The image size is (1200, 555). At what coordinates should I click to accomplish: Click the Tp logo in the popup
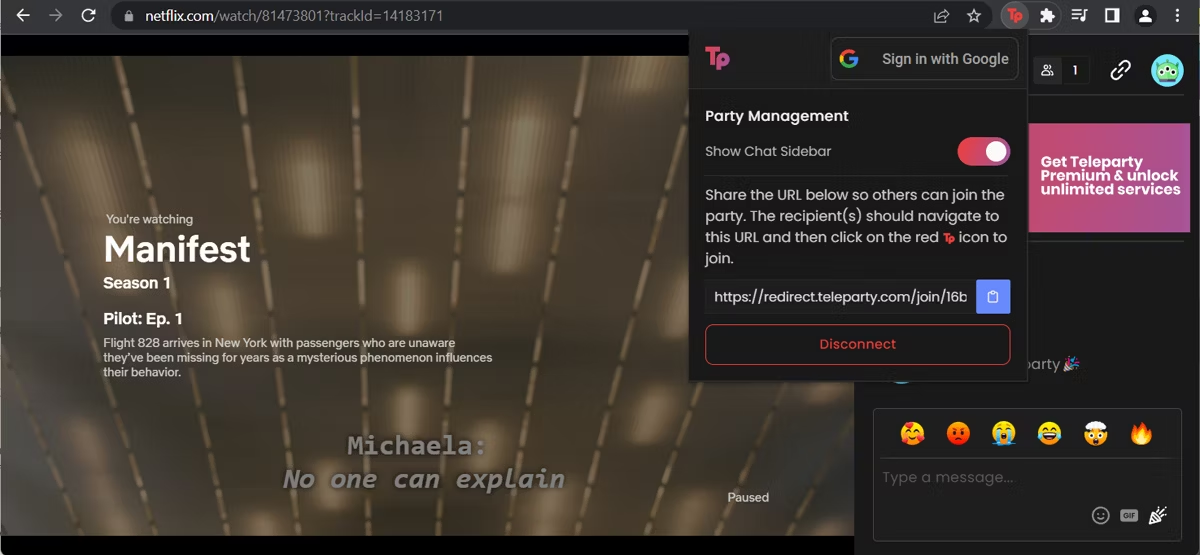(717, 58)
